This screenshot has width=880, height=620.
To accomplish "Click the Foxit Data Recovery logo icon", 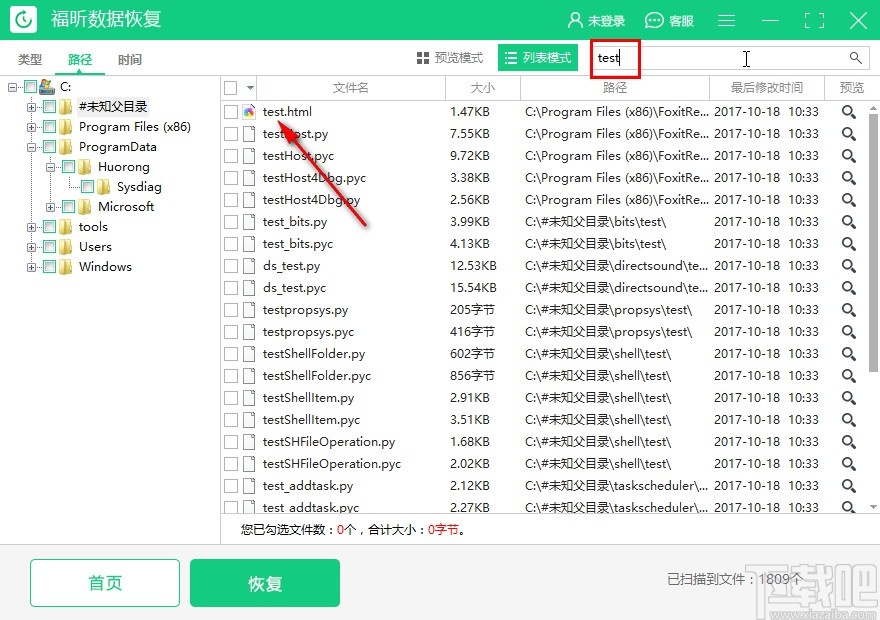I will point(23,20).
